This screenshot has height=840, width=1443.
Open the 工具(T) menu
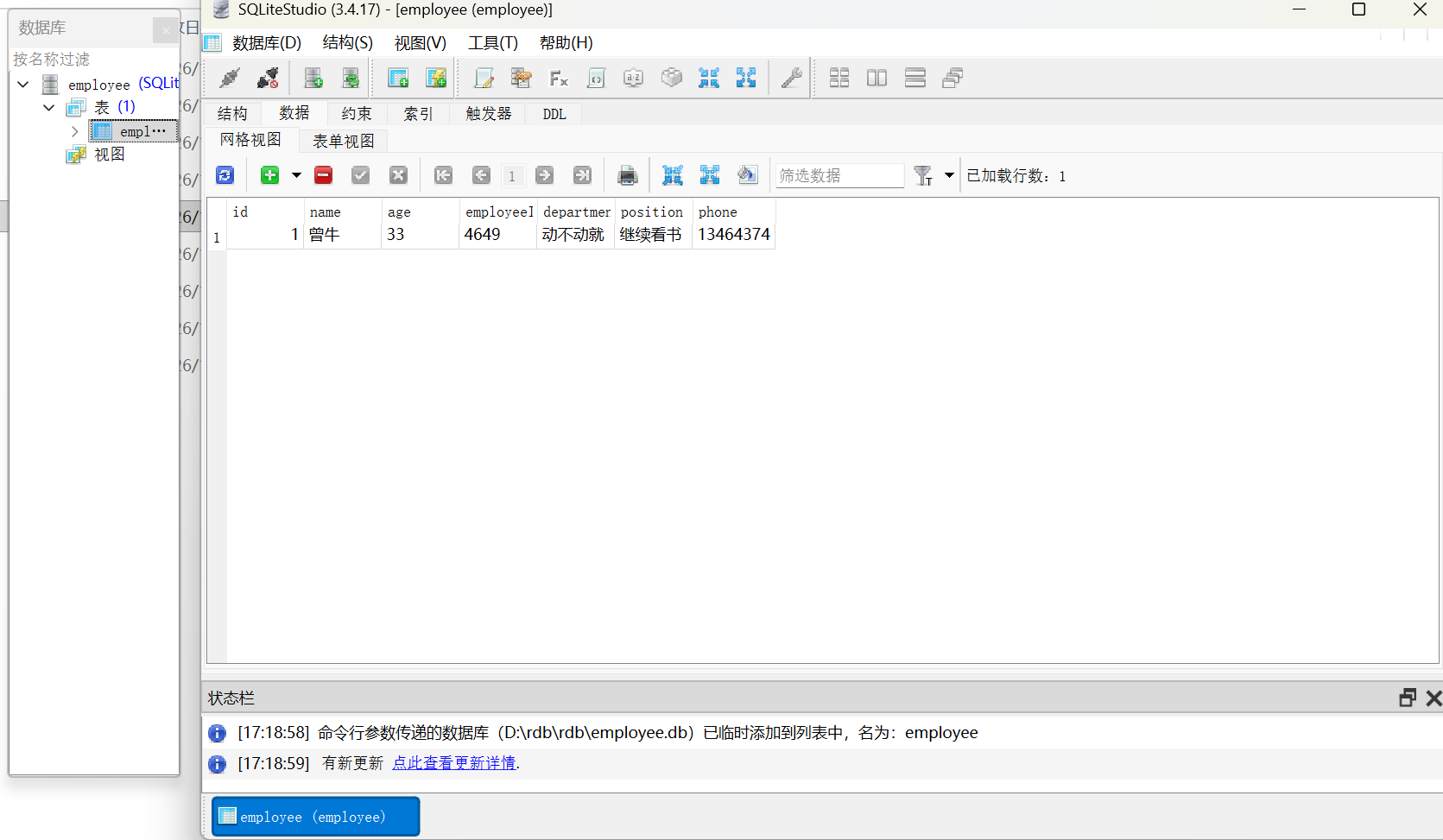point(492,43)
